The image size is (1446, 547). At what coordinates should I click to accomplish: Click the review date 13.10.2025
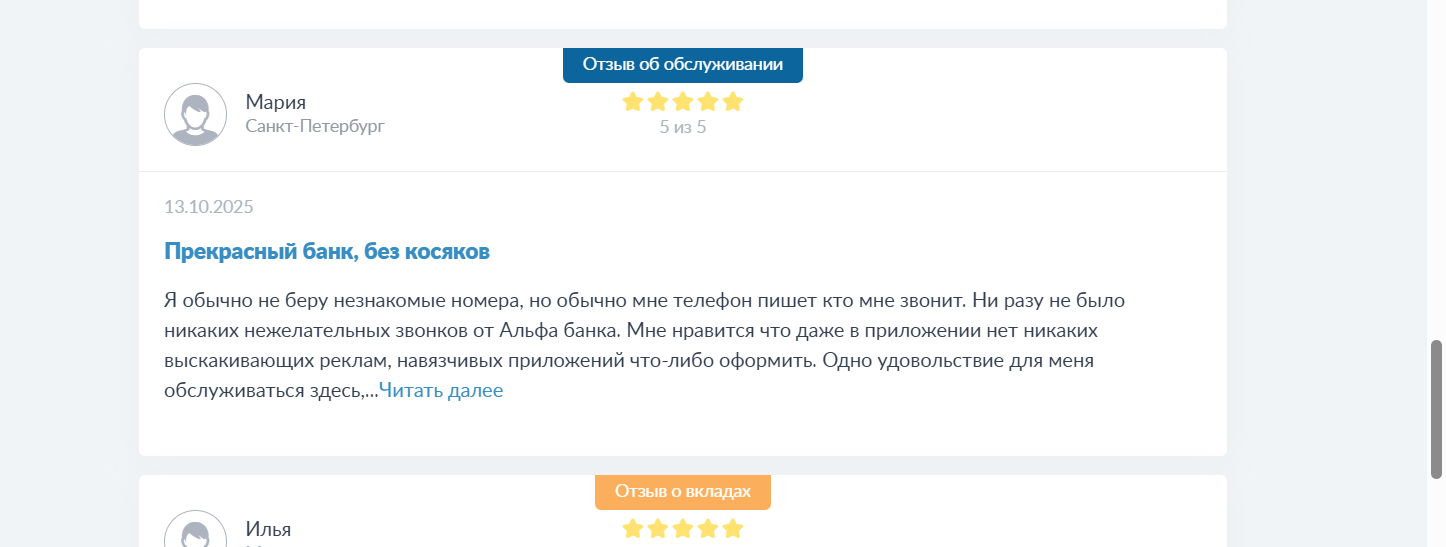click(209, 207)
